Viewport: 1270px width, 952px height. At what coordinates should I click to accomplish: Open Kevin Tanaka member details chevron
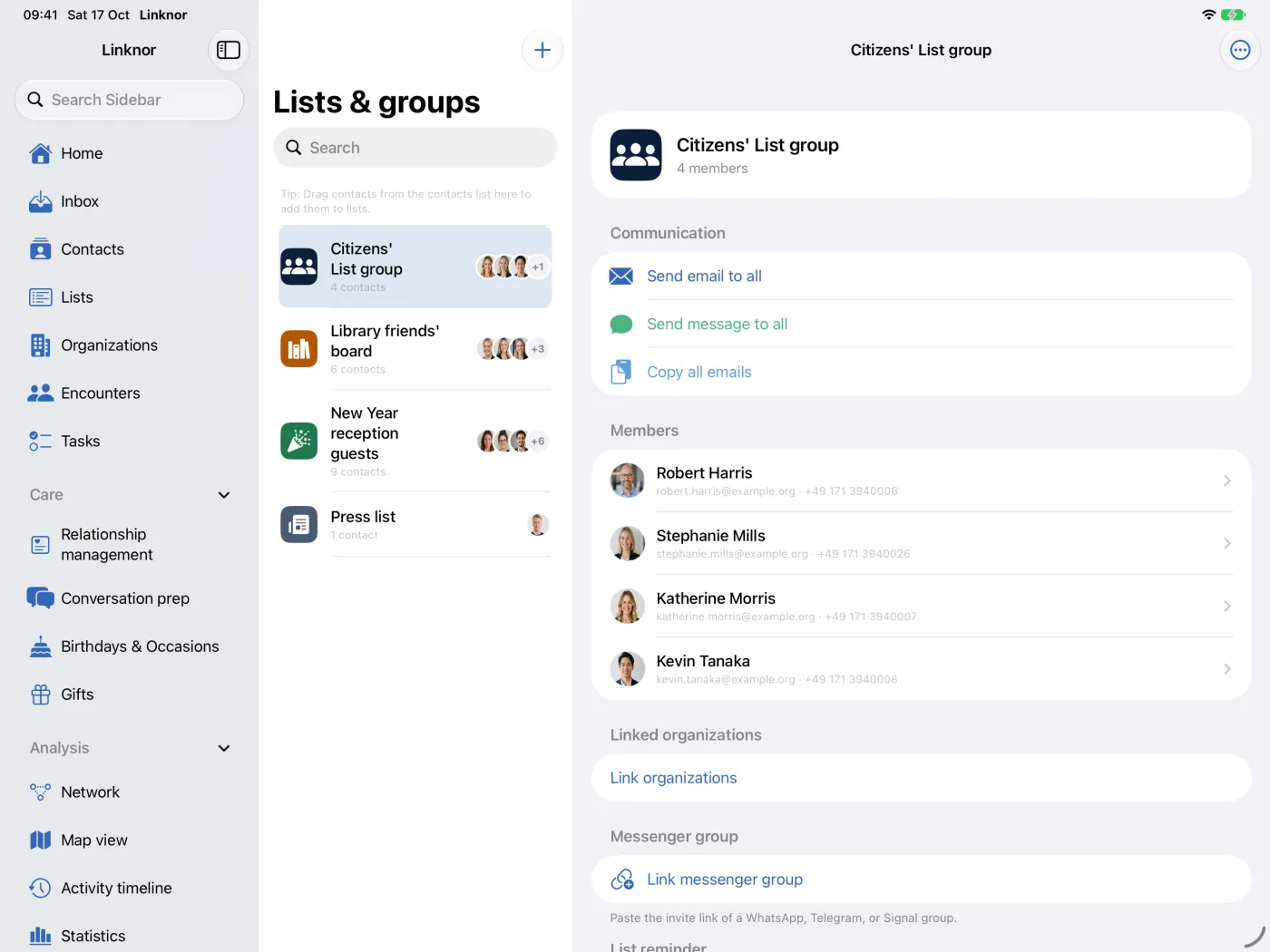coord(1226,669)
